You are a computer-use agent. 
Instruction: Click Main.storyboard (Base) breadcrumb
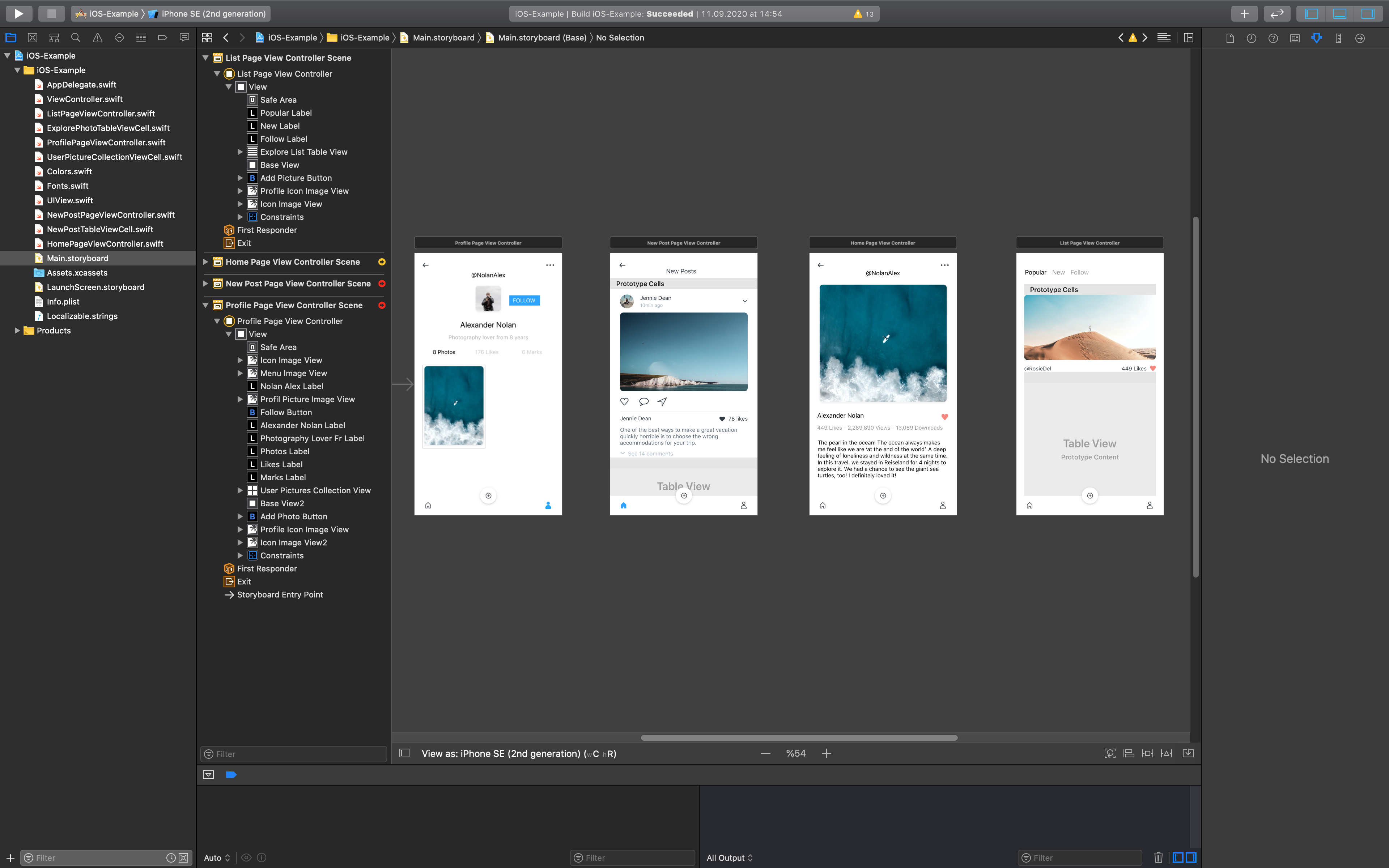point(535,38)
